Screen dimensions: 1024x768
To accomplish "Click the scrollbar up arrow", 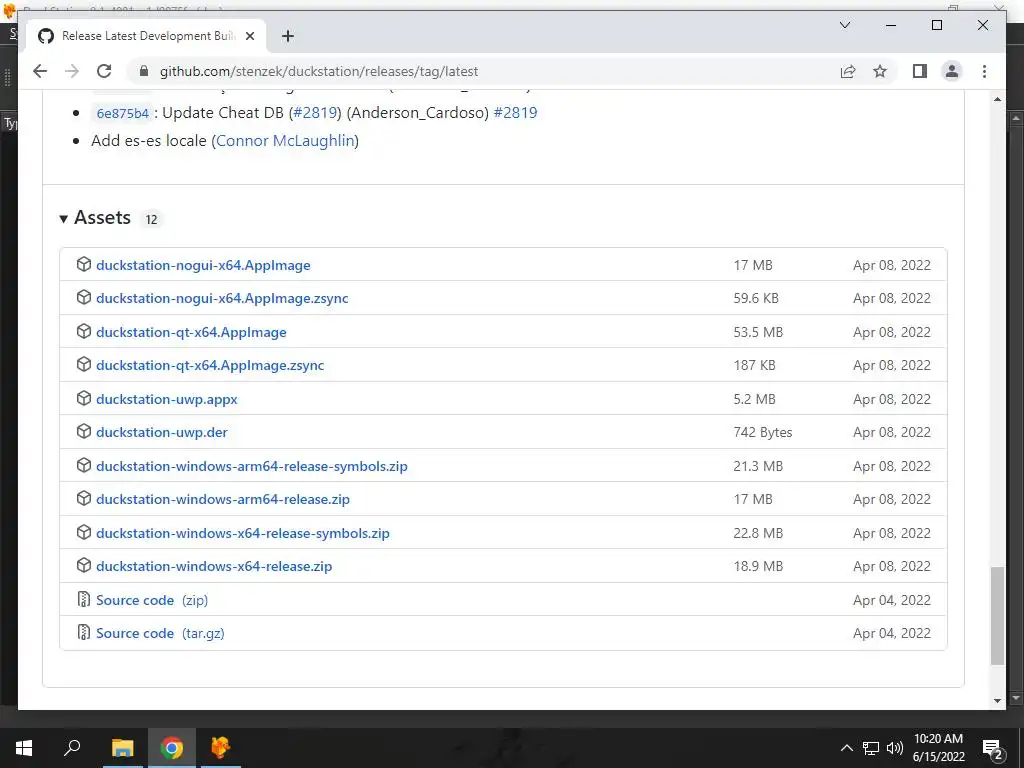I will coord(997,99).
